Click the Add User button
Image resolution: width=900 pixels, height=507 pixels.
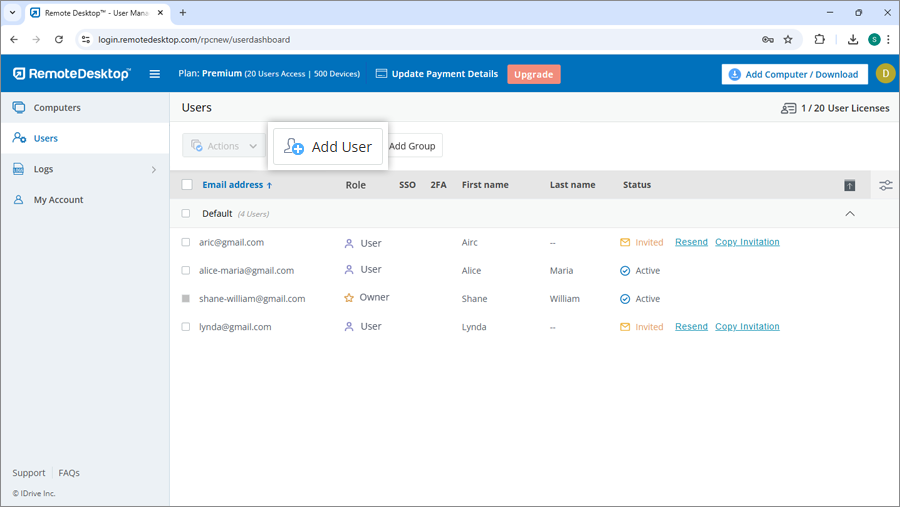pyautogui.click(x=328, y=147)
